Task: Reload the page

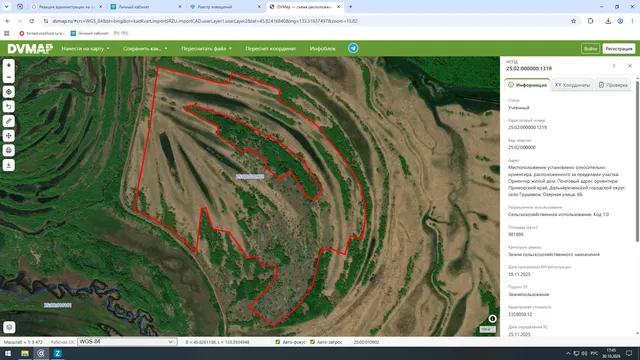Action: tap(31, 21)
